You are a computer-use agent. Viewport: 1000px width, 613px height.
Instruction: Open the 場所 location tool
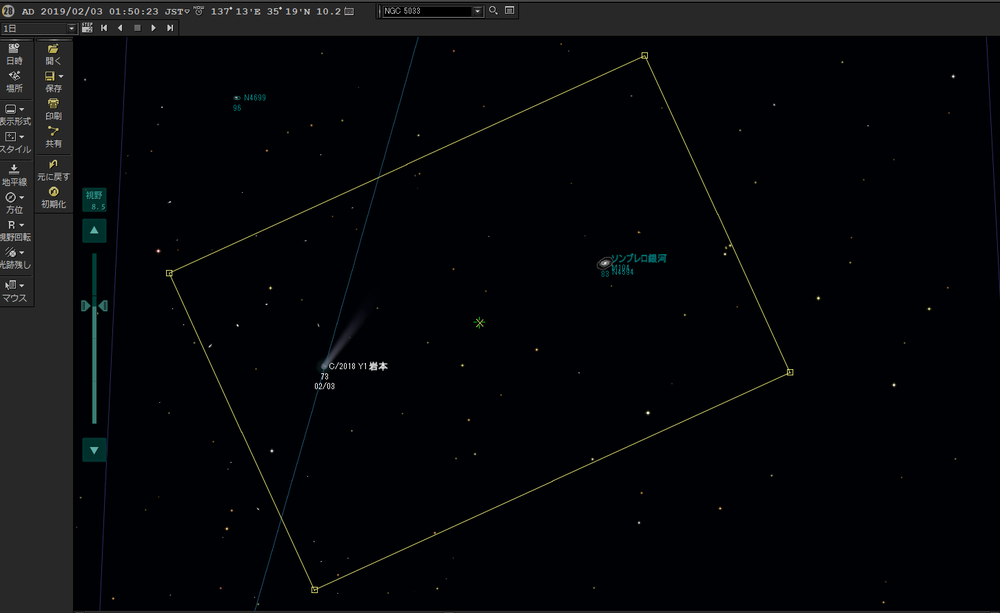pos(14,82)
